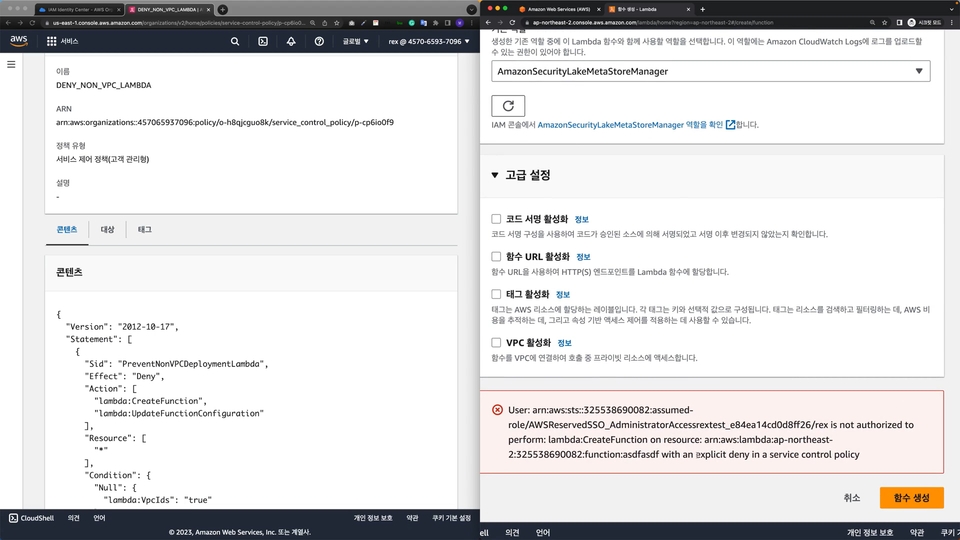Open the hamburger side navigation menu
The width and height of the screenshot is (960, 540).
tap(11, 64)
